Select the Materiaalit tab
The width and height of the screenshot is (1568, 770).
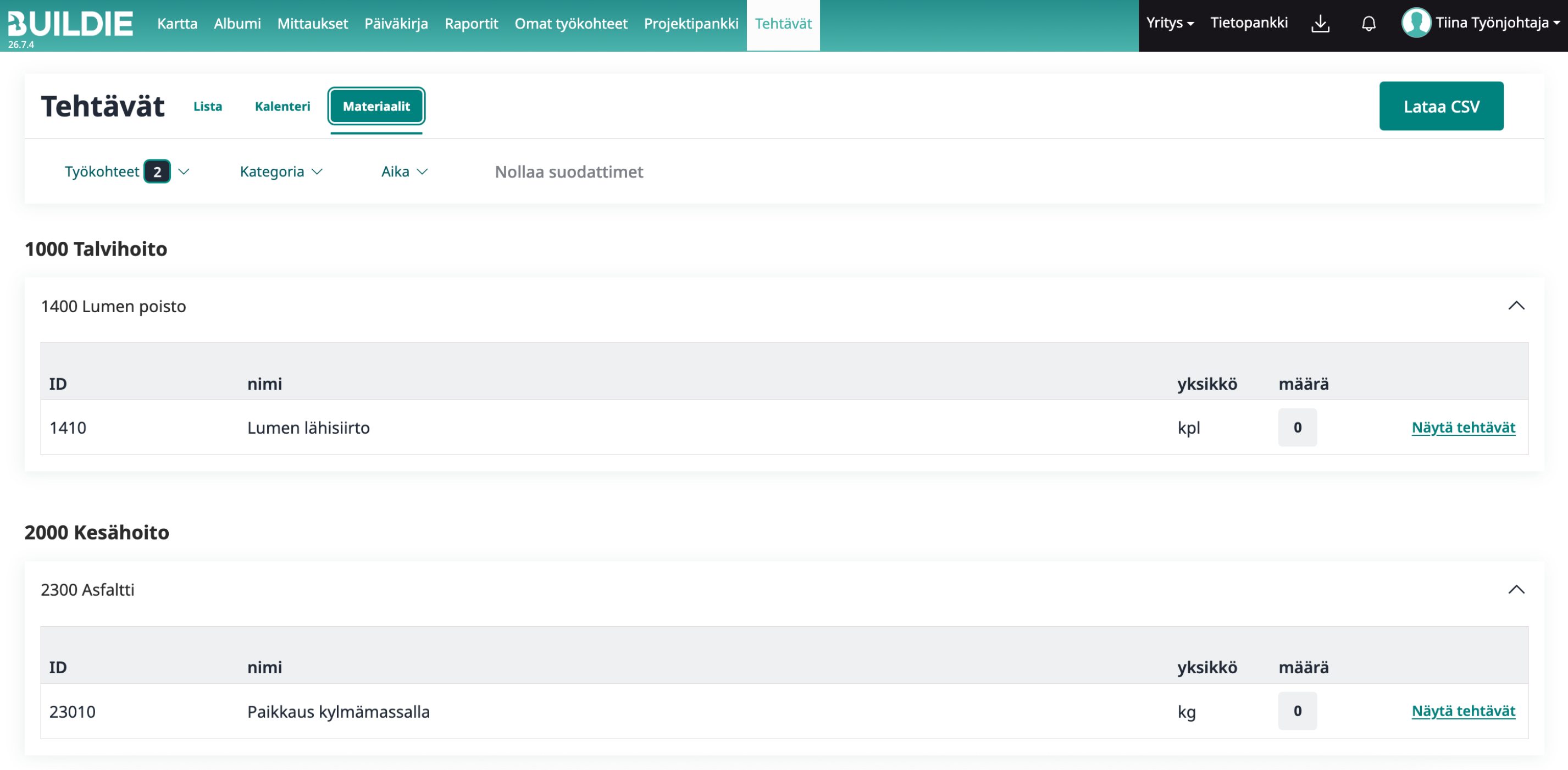(x=376, y=107)
